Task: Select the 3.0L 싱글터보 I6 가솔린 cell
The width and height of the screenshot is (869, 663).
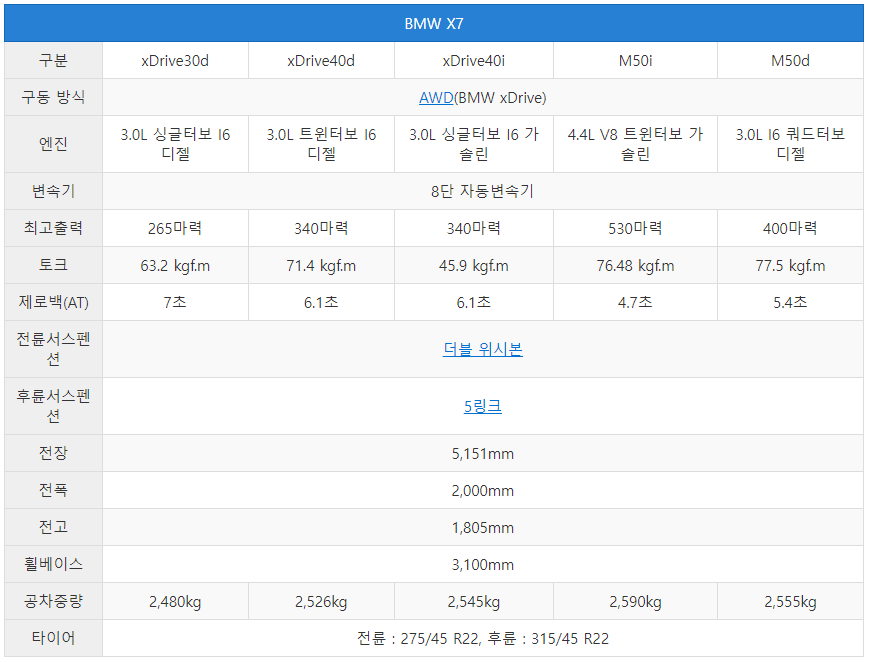Action: [473, 144]
